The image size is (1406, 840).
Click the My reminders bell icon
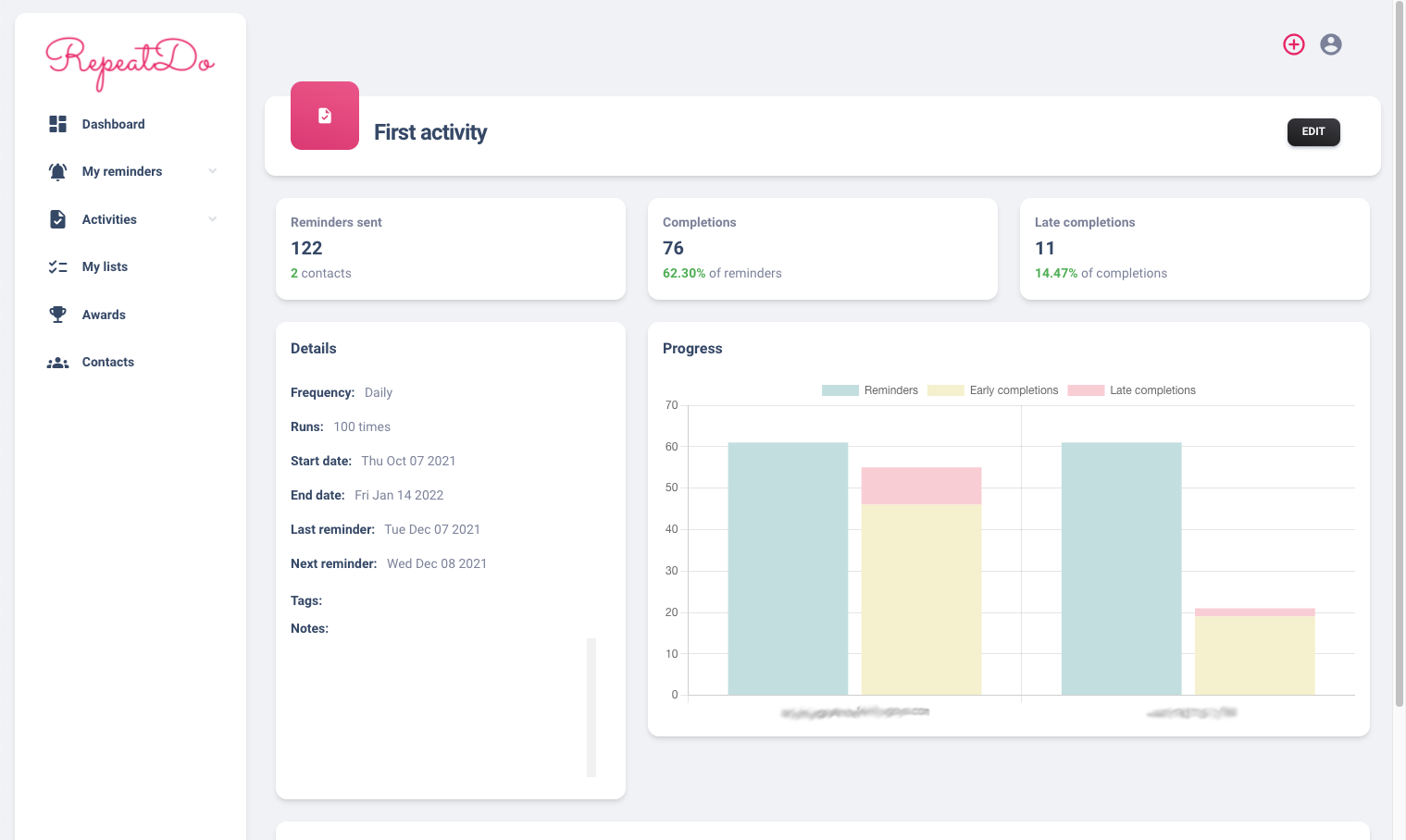[58, 171]
